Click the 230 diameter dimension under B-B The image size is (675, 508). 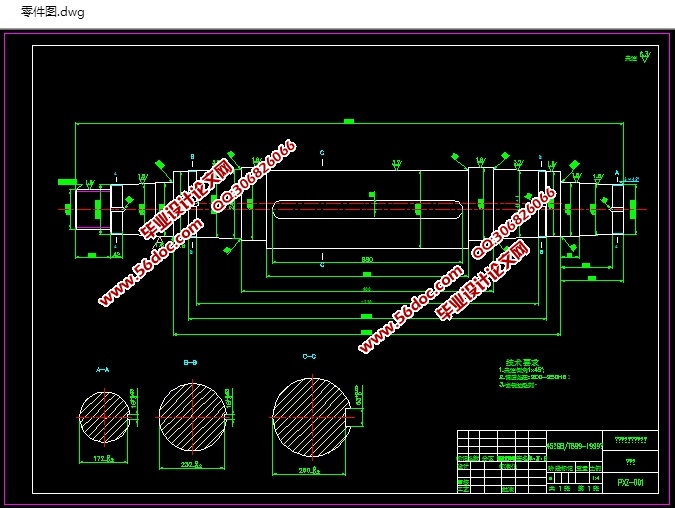192,463
